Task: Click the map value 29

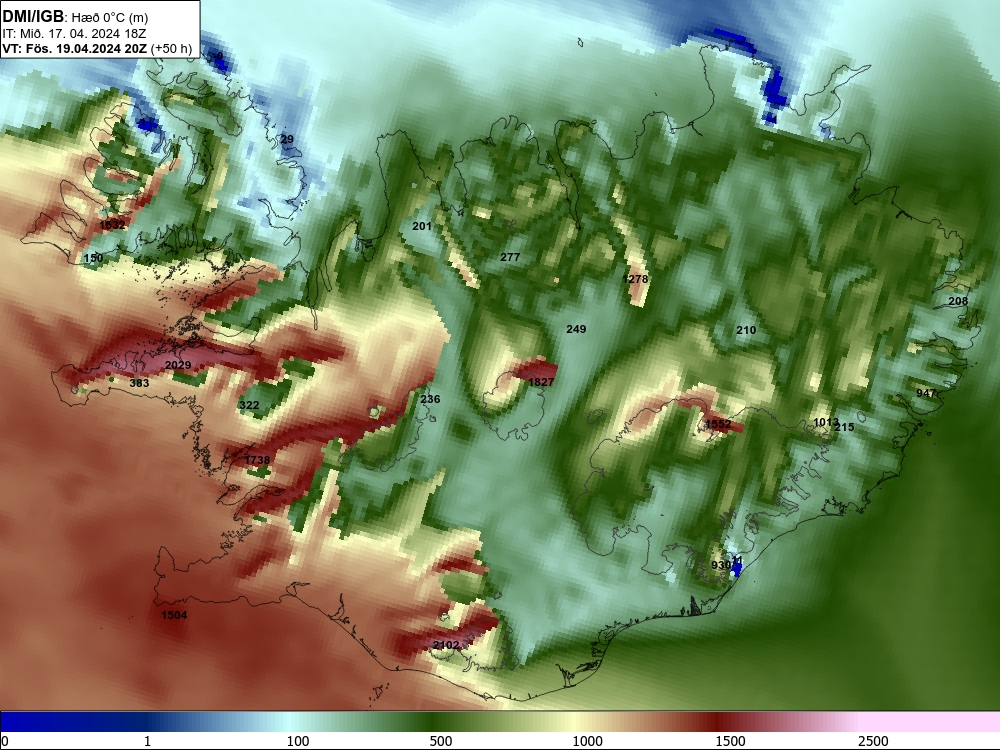Action: pos(287,139)
